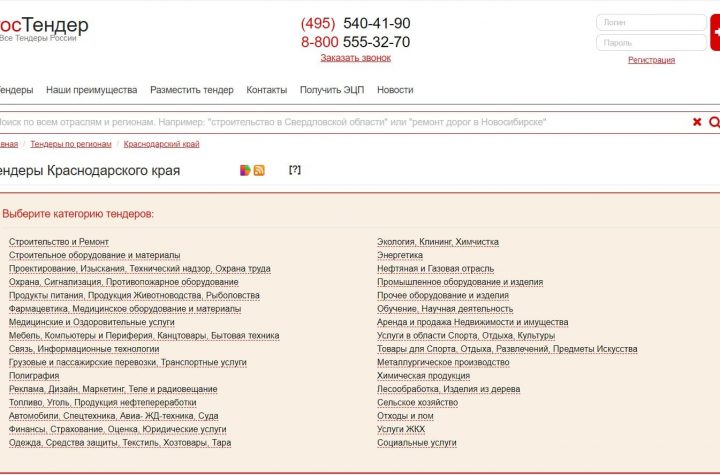Open the Новости menu item

click(395, 90)
